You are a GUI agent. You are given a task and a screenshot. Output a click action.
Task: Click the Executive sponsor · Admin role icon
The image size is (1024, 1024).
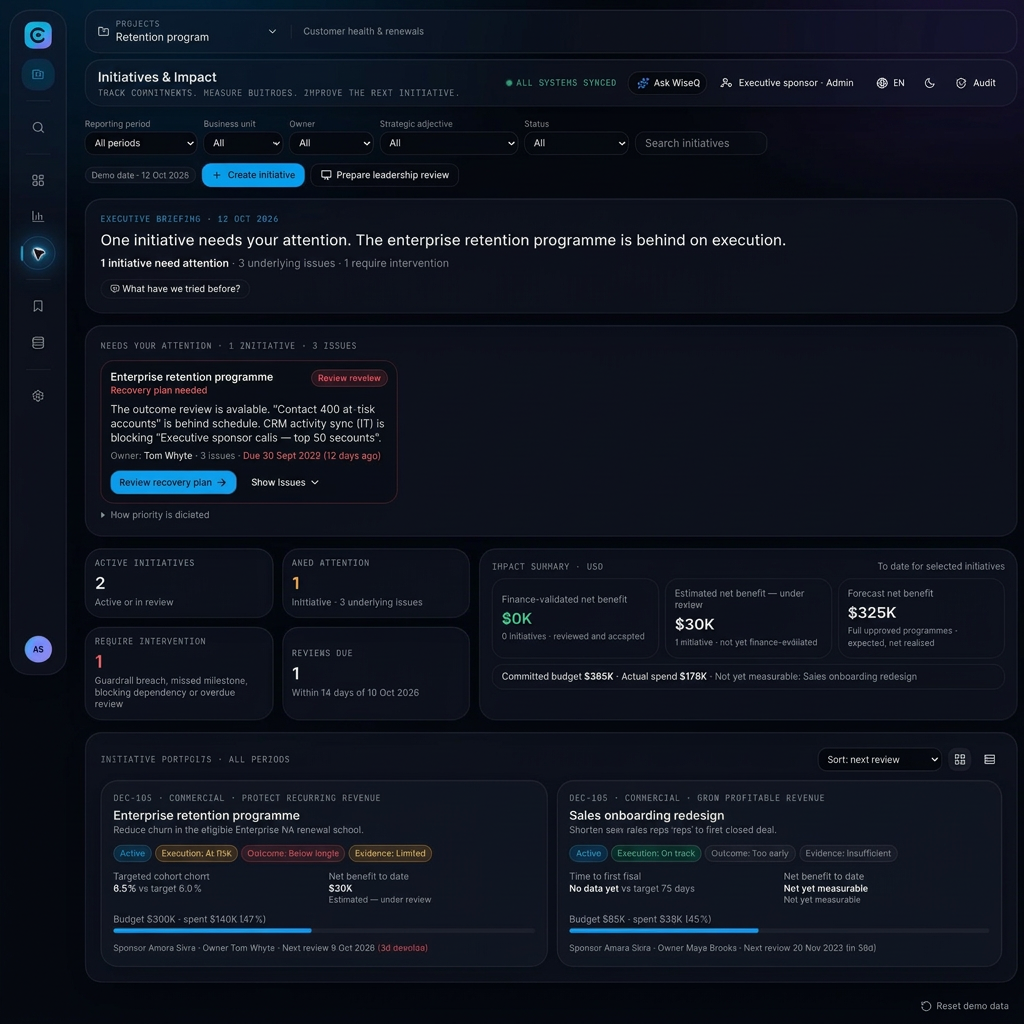pyautogui.click(x=726, y=83)
